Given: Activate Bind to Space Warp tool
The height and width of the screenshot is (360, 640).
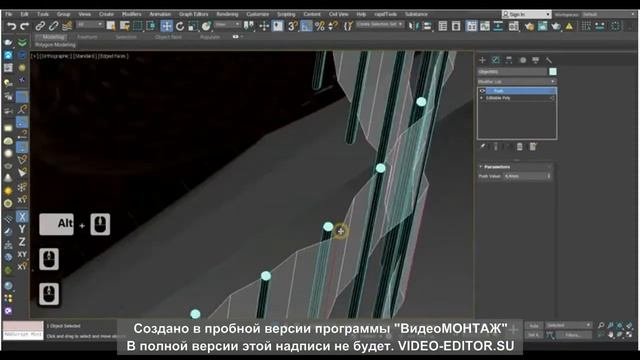Looking at the screenshot, I should click(x=67, y=27).
